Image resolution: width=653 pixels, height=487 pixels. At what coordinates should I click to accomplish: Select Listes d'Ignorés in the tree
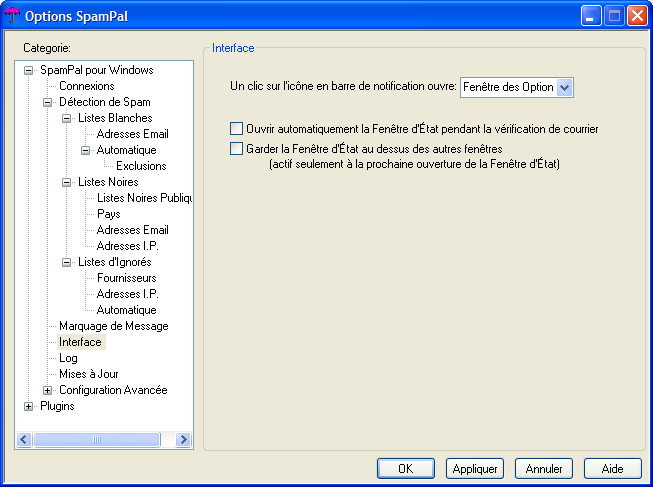[115, 262]
